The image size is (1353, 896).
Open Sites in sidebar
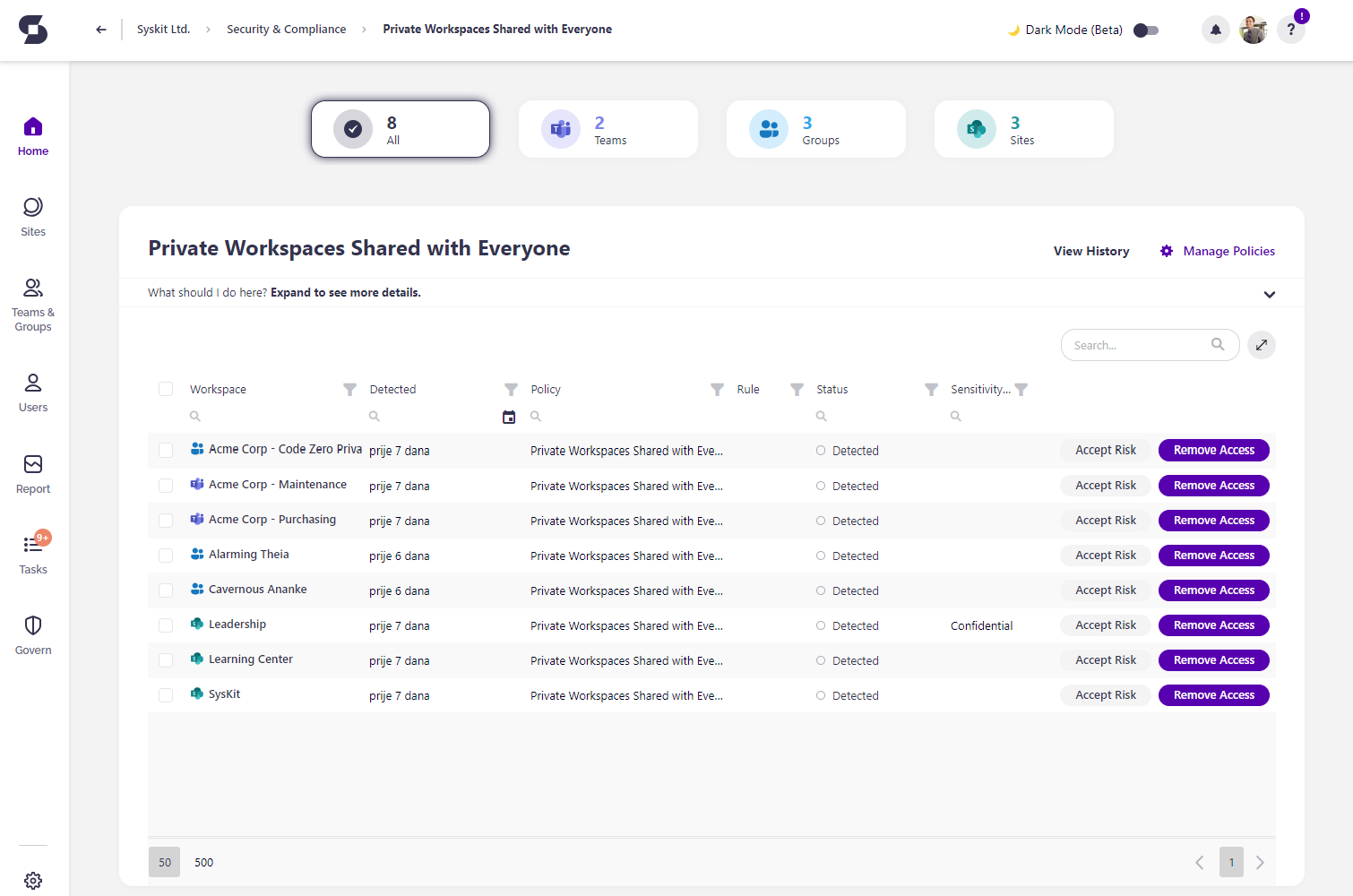pyautogui.click(x=33, y=218)
